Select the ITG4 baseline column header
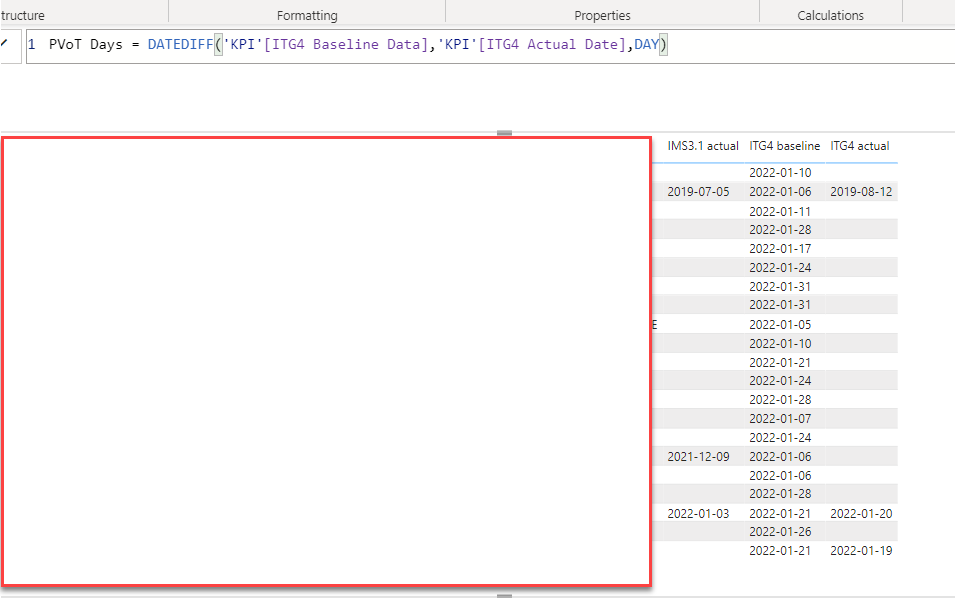The height and width of the screenshot is (598, 955). point(784,146)
